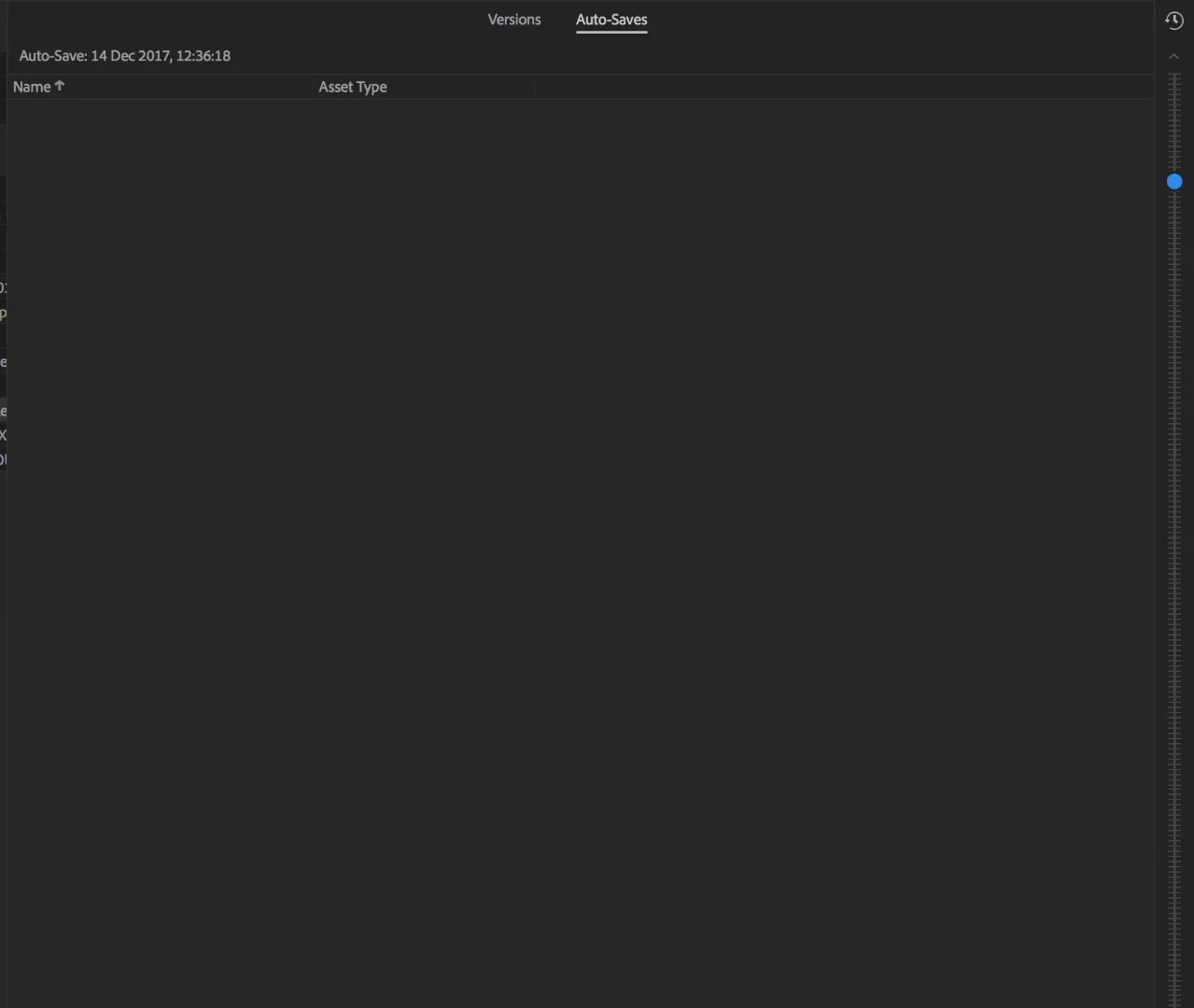
Task: Switch to the Versions tab
Action: pyautogui.click(x=513, y=20)
